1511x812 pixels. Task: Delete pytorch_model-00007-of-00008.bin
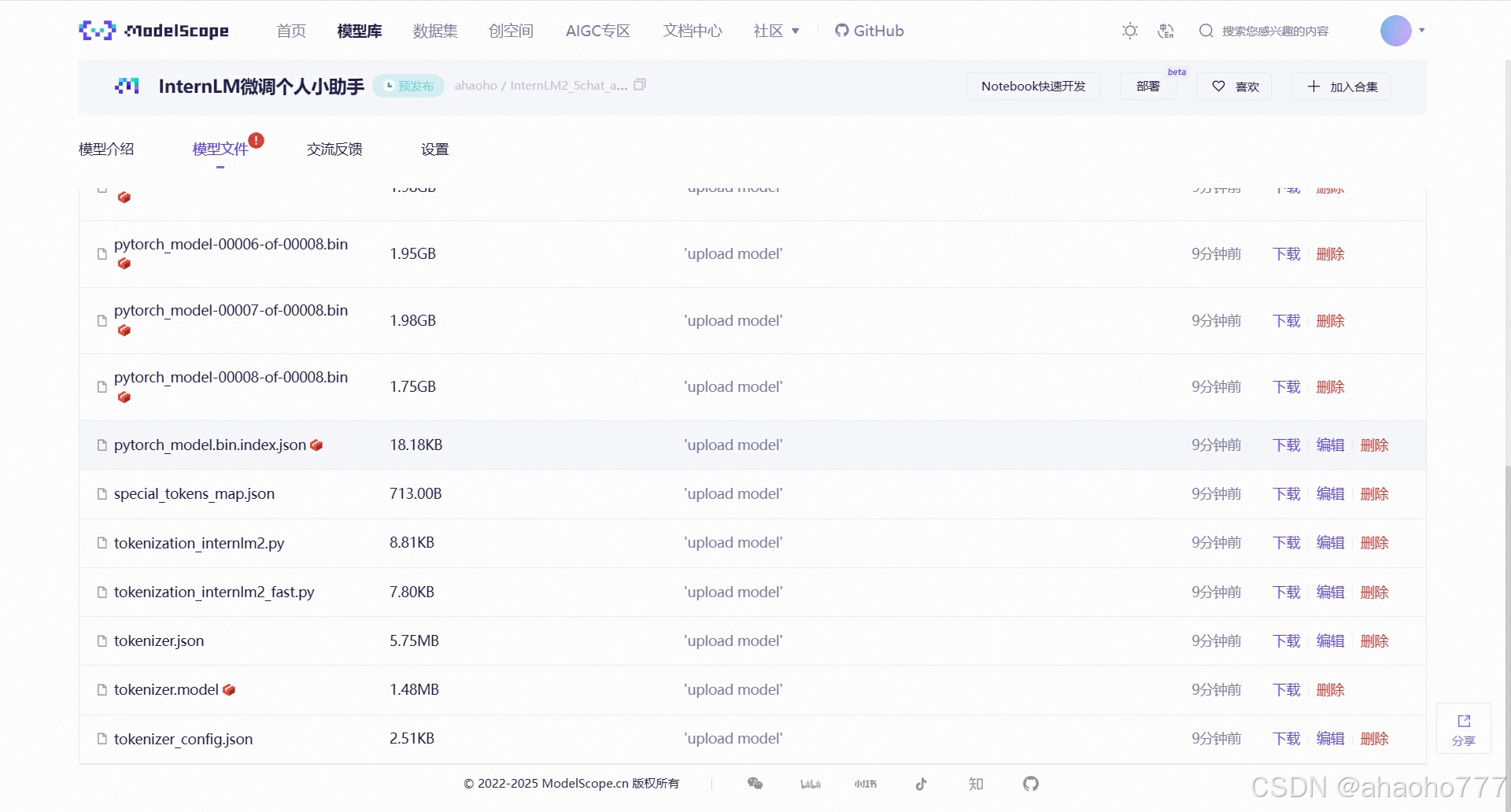(1331, 320)
